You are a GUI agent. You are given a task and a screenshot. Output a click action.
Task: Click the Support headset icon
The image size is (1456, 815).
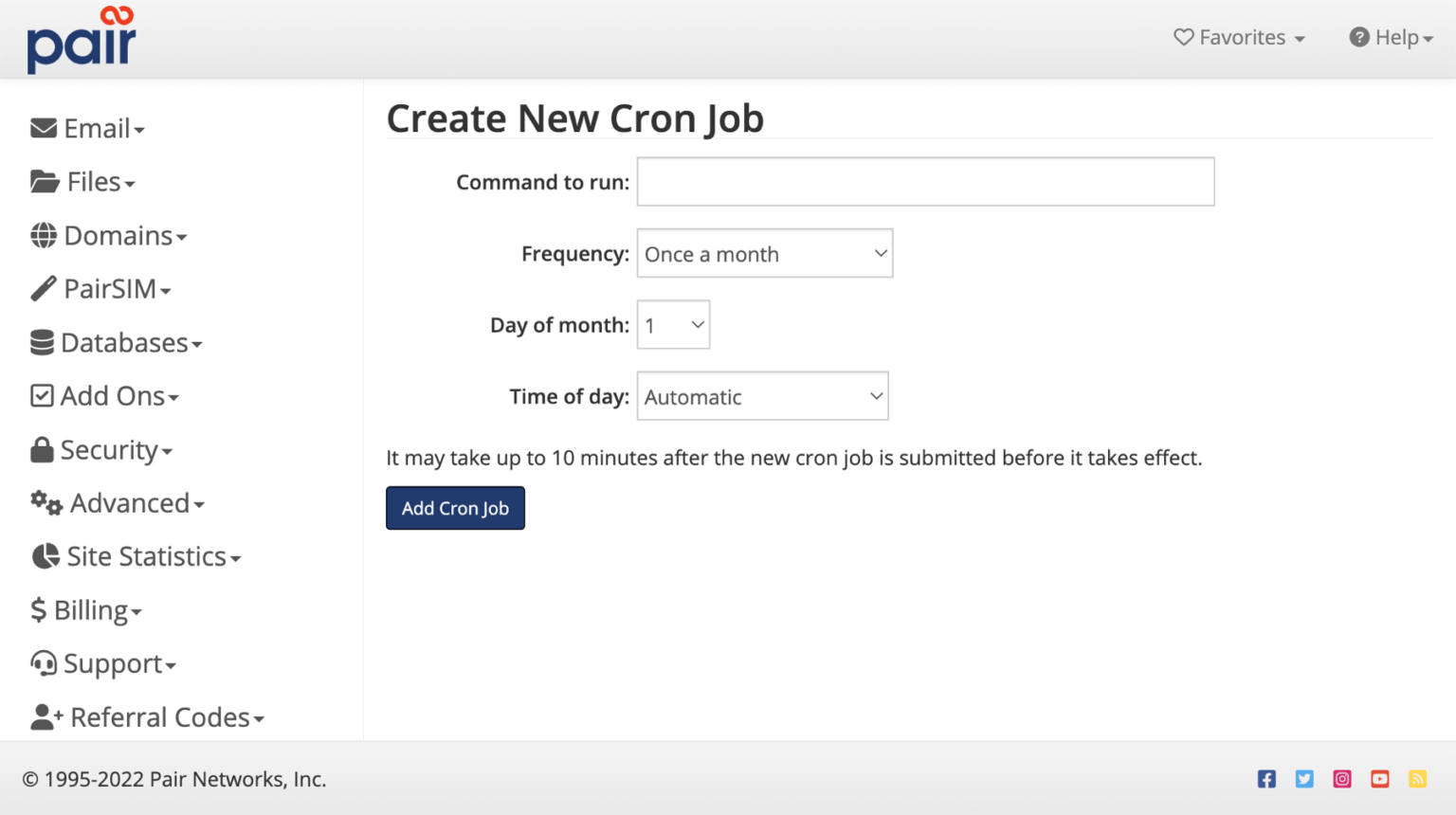[x=44, y=663]
